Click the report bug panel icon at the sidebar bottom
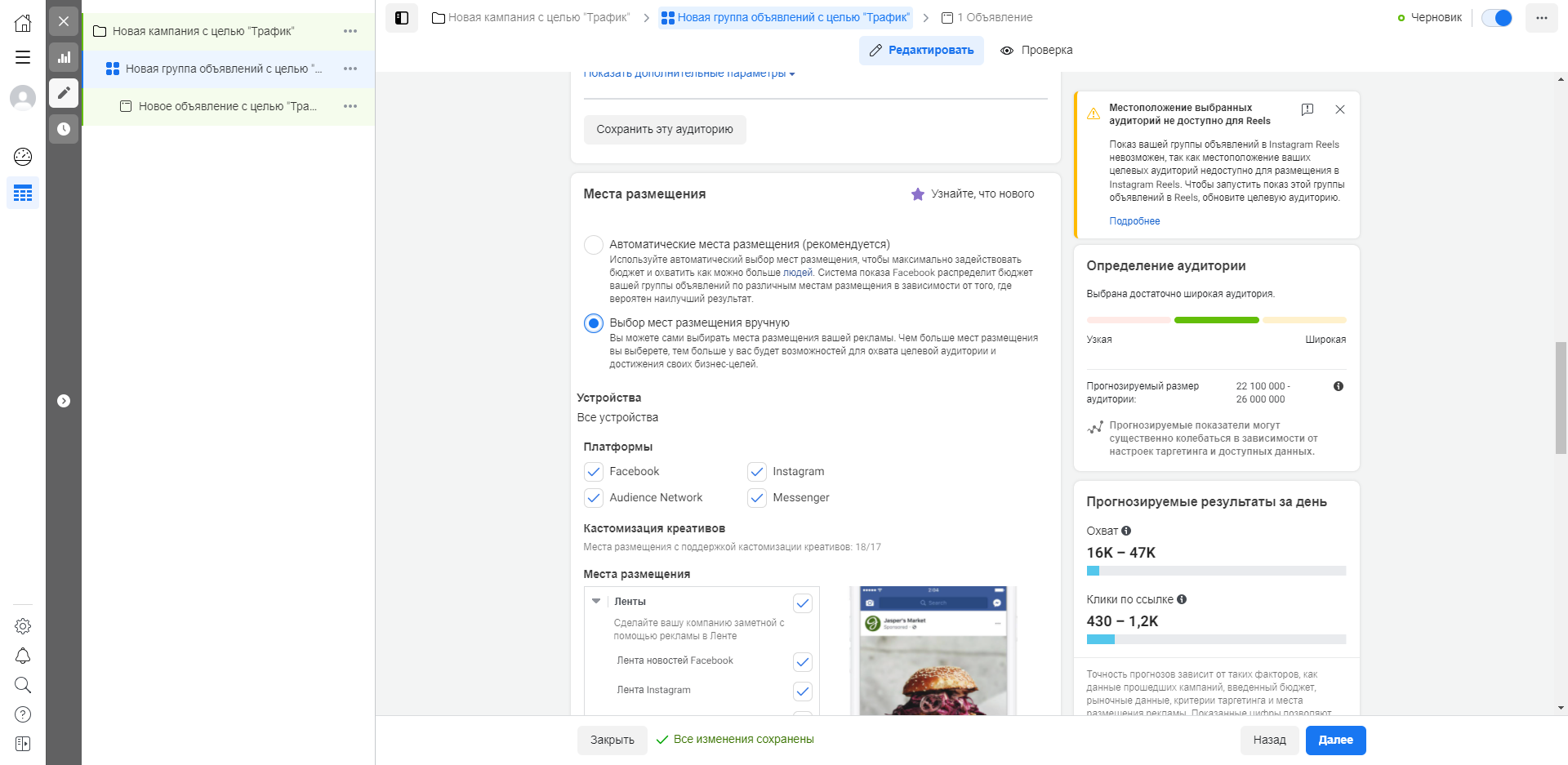Screen dimensions: 1568x765 pyautogui.click(x=23, y=744)
